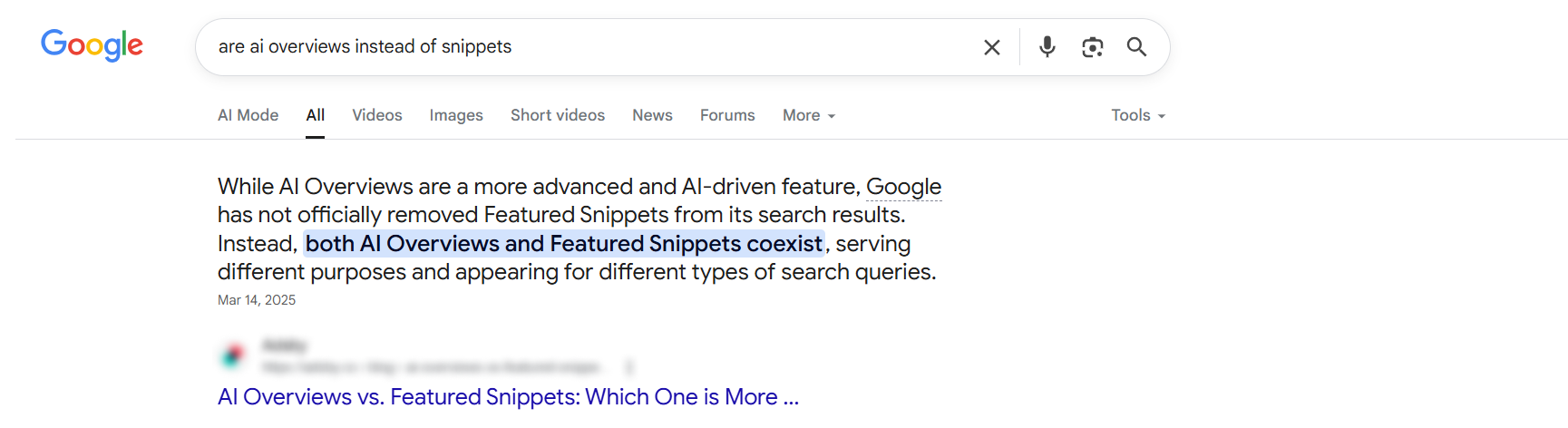Switch to the AI Mode tab
1568x428 pixels.
(248, 115)
